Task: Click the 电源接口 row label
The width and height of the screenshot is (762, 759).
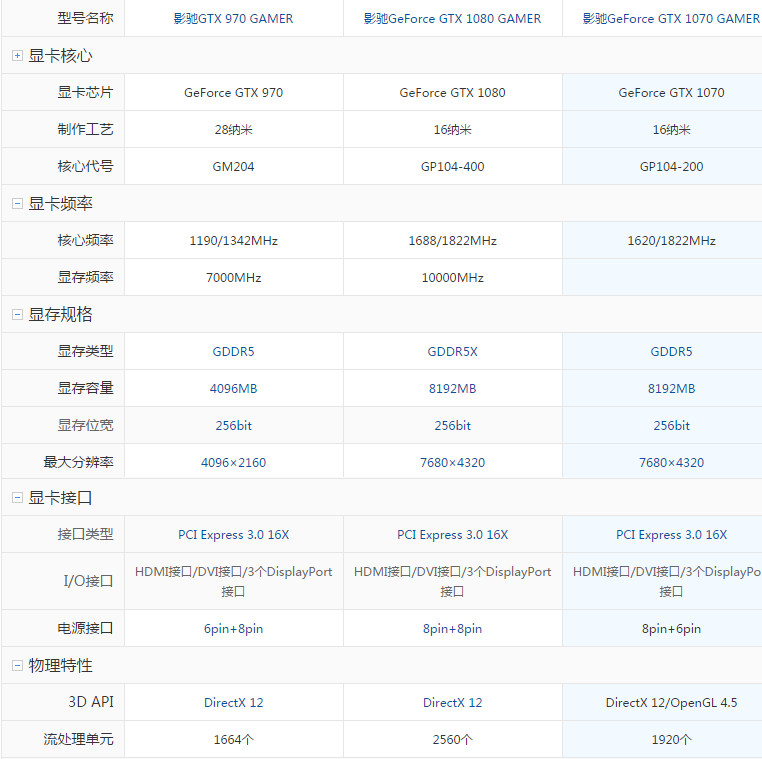Action: click(86, 628)
